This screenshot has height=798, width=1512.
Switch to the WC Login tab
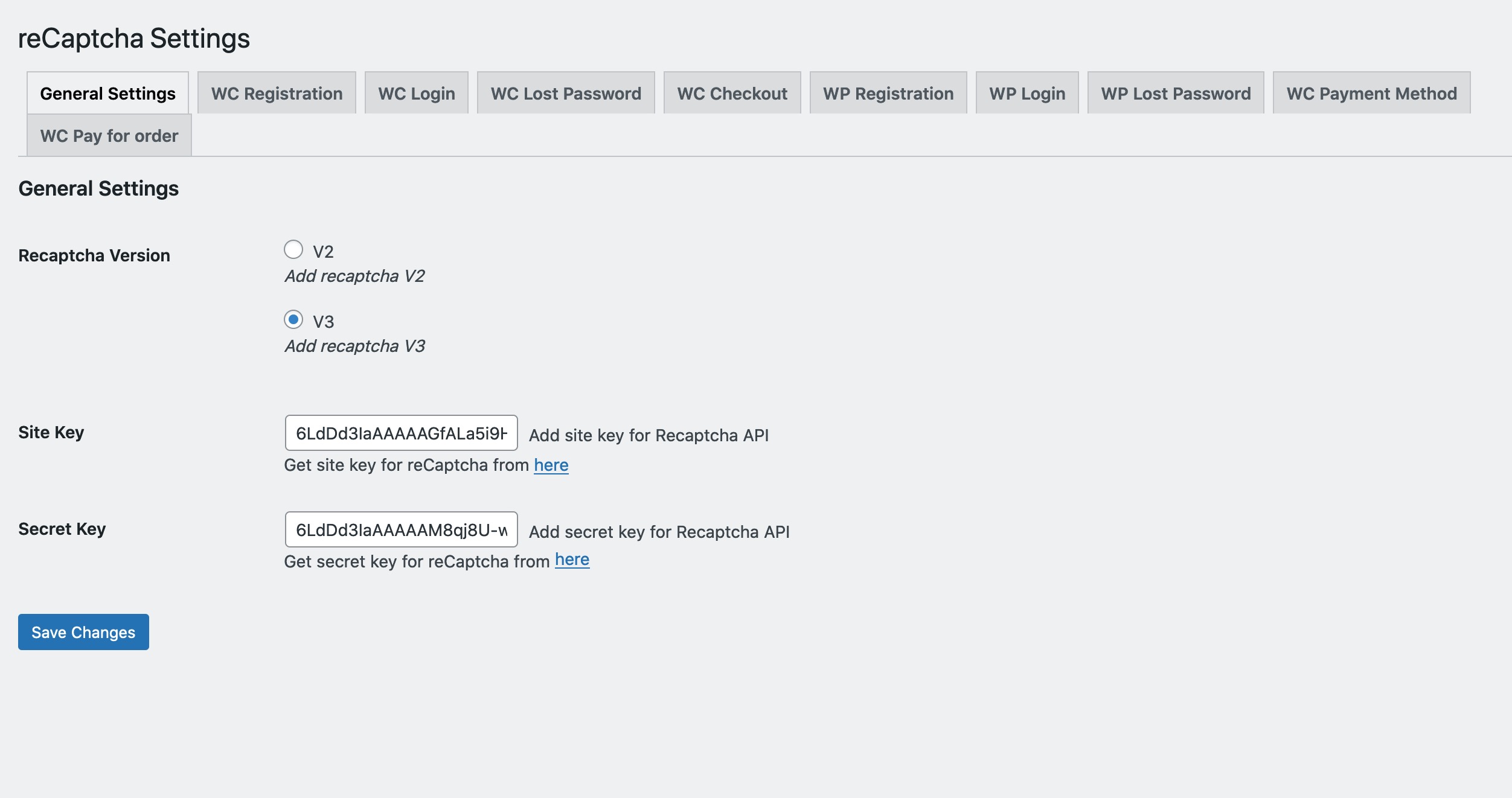click(x=417, y=94)
